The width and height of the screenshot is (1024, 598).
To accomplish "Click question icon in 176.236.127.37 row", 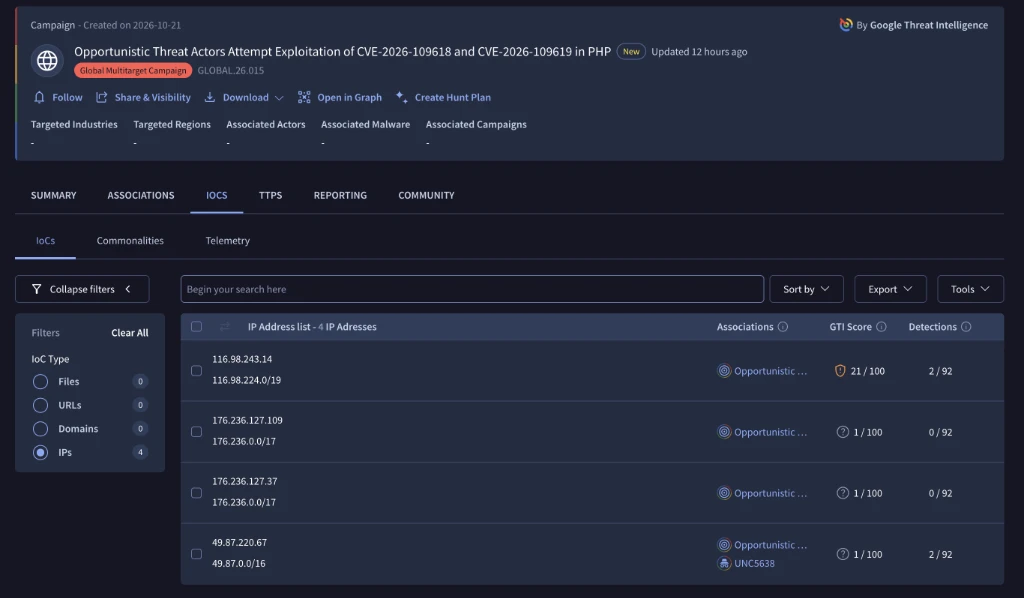I will [x=842, y=493].
